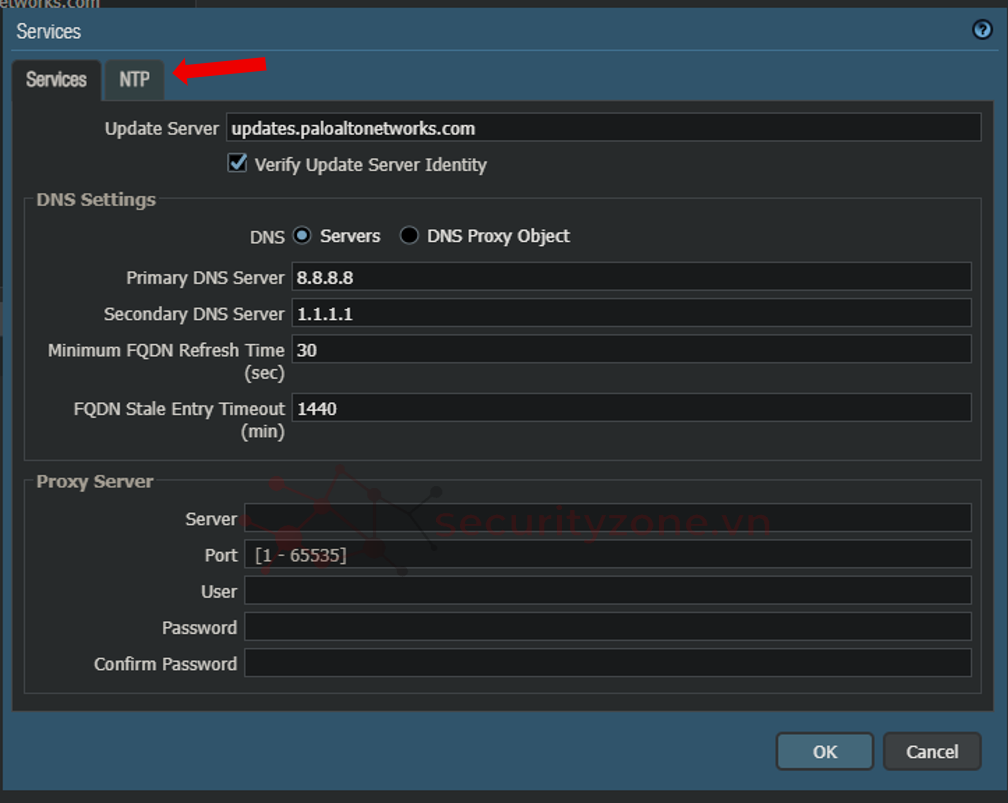Click the Services dialog title bar
This screenshot has height=803, width=1008.
500,31
